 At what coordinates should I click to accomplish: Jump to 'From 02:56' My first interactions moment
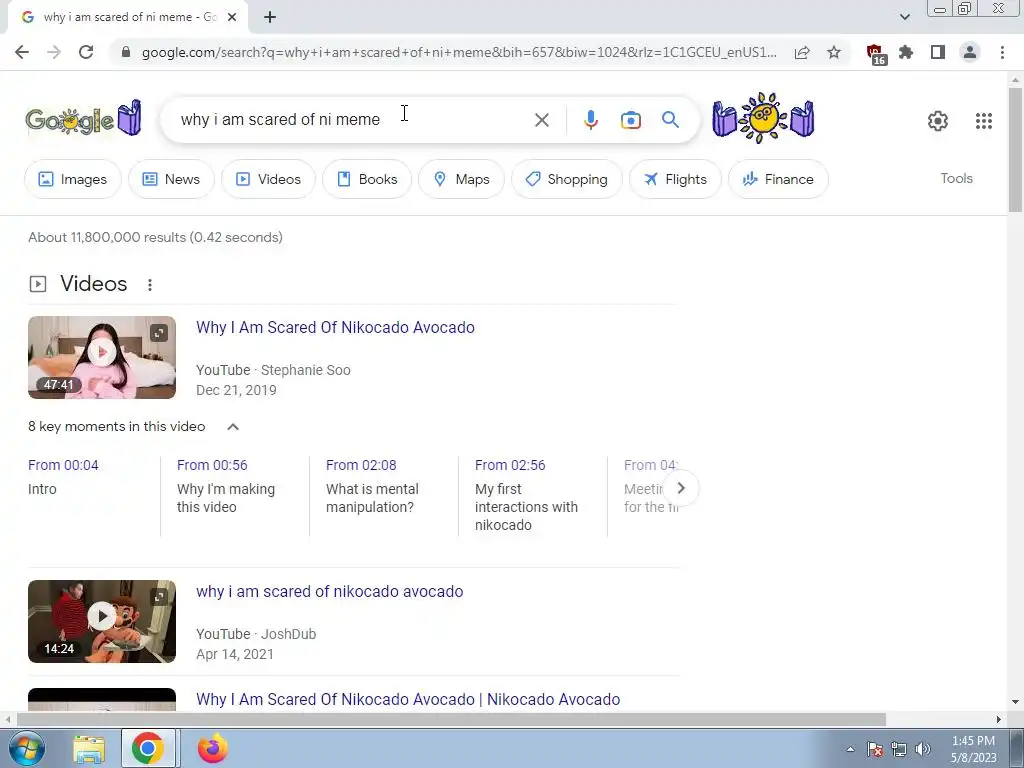510,465
